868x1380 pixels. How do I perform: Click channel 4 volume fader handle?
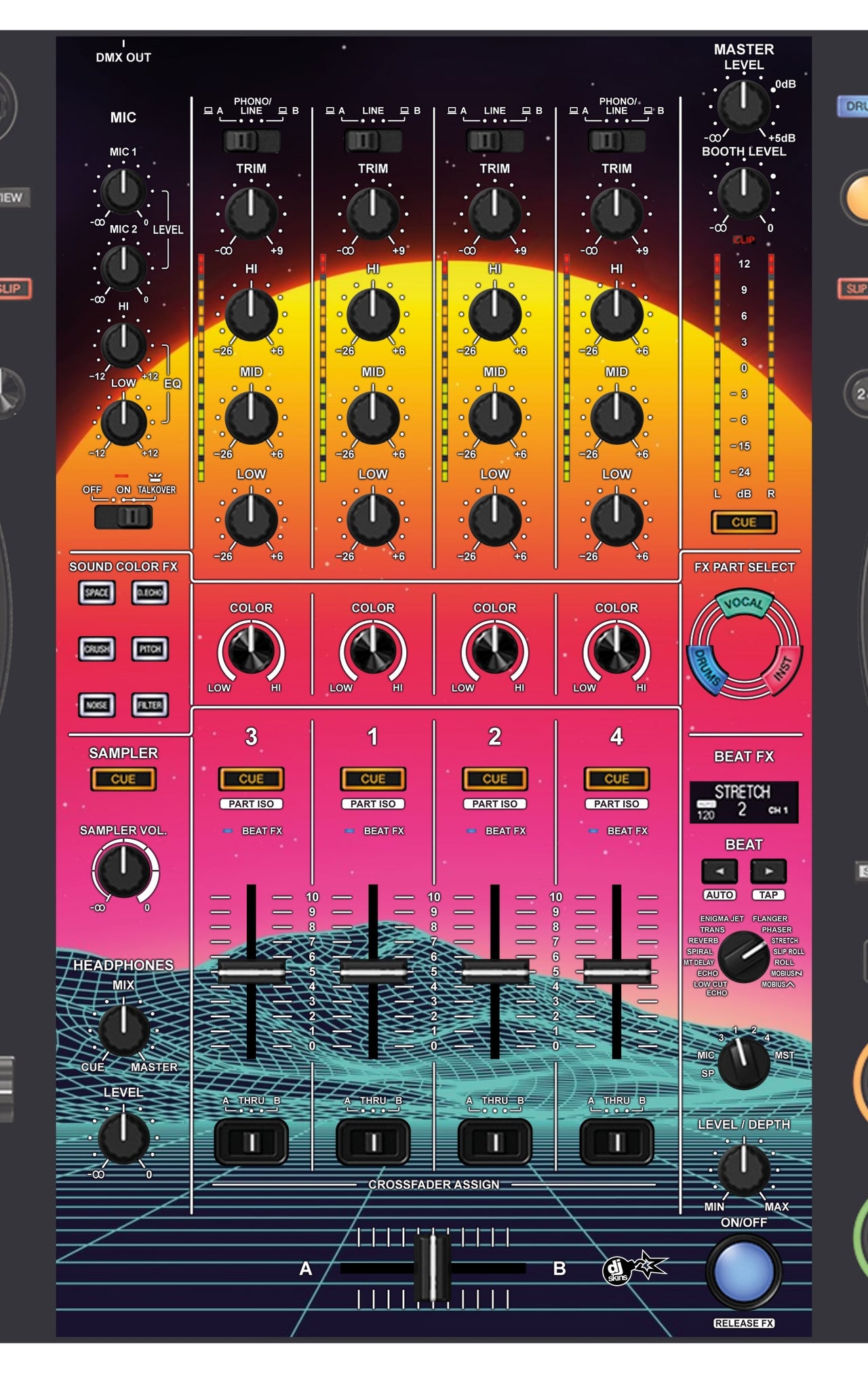pos(616,972)
